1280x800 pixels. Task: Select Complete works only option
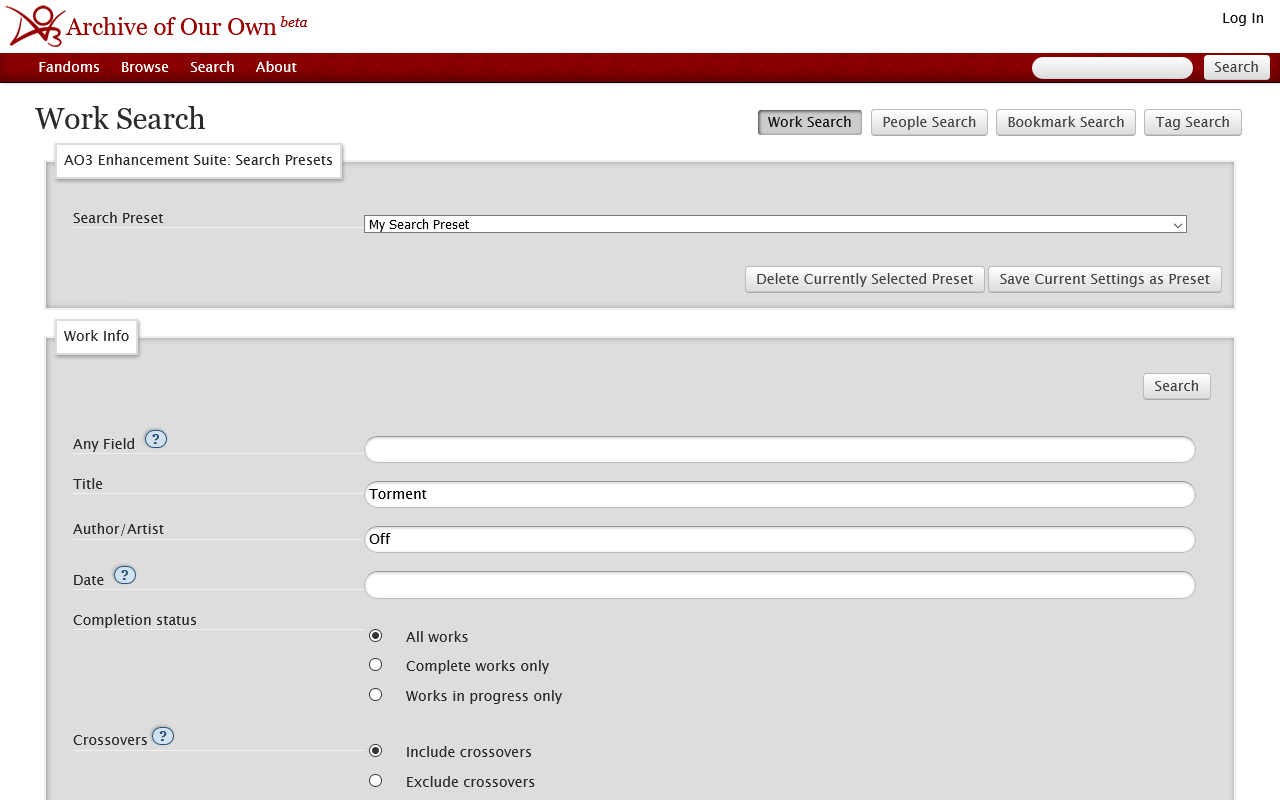click(x=375, y=665)
